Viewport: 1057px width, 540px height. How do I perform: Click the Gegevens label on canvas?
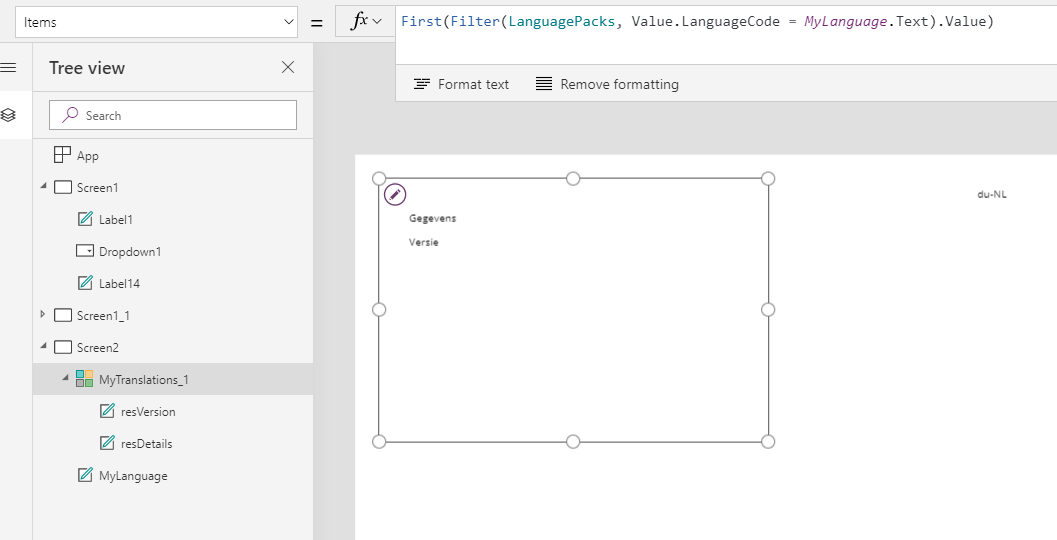click(x=432, y=218)
